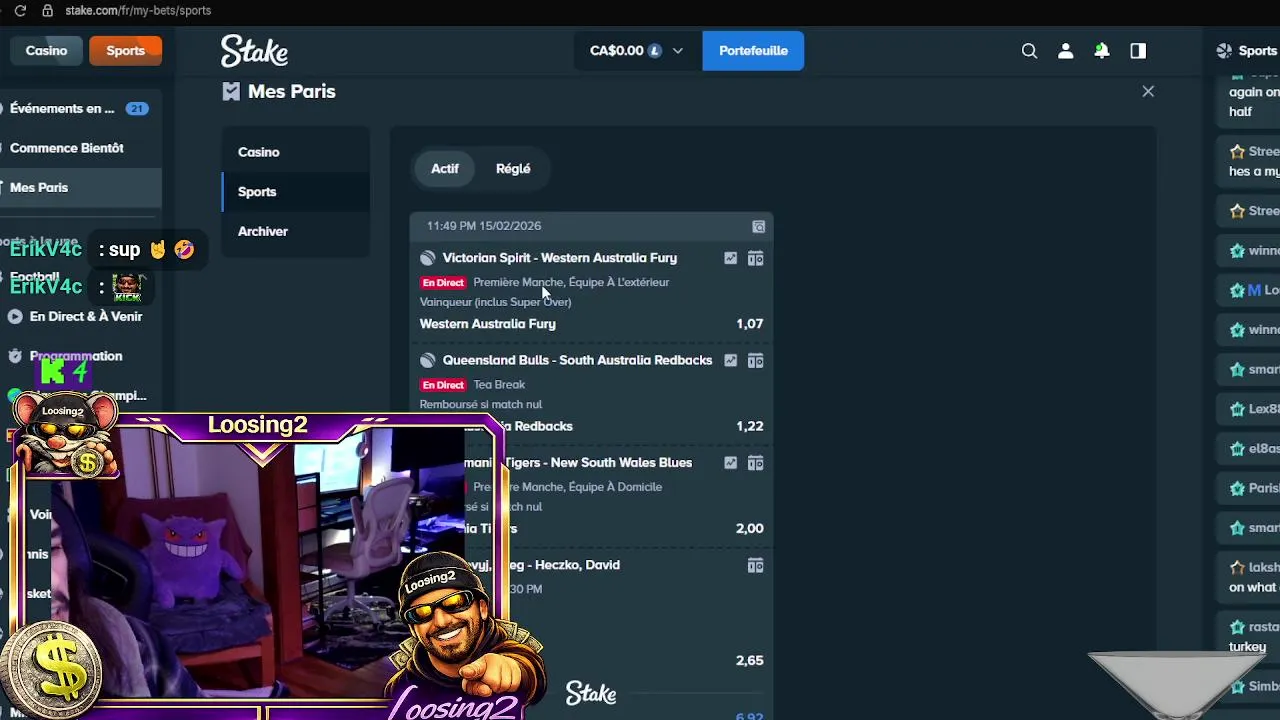Open En Direct & À Venir link
The width and height of the screenshot is (1280, 720).
86,316
